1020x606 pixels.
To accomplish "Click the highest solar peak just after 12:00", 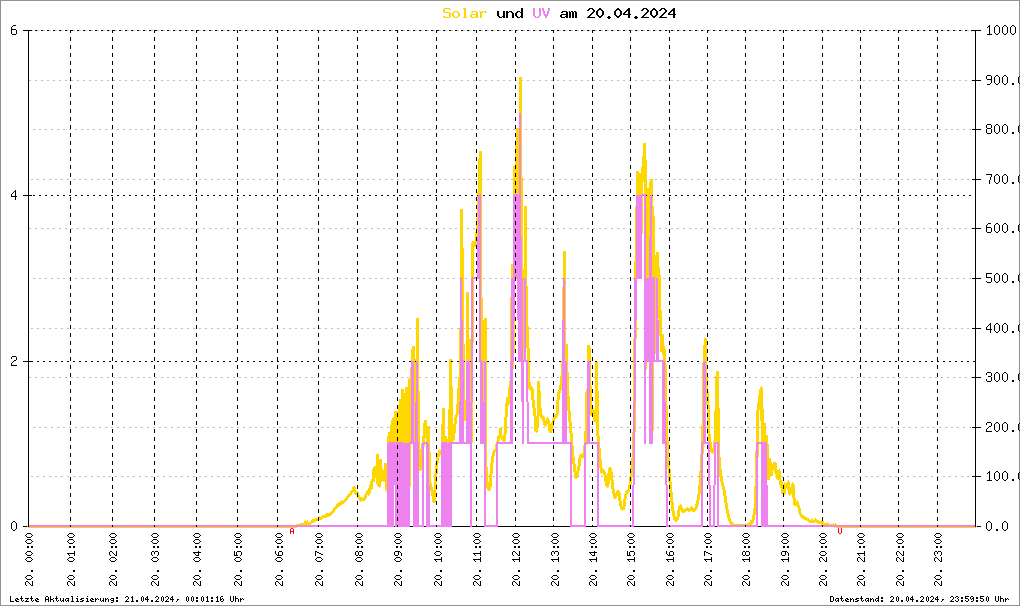I will click(x=520, y=79).
